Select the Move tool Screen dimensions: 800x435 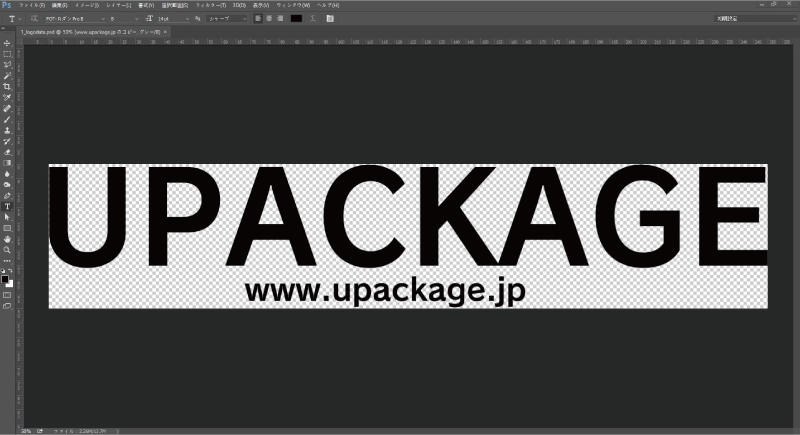pos(7,43)
